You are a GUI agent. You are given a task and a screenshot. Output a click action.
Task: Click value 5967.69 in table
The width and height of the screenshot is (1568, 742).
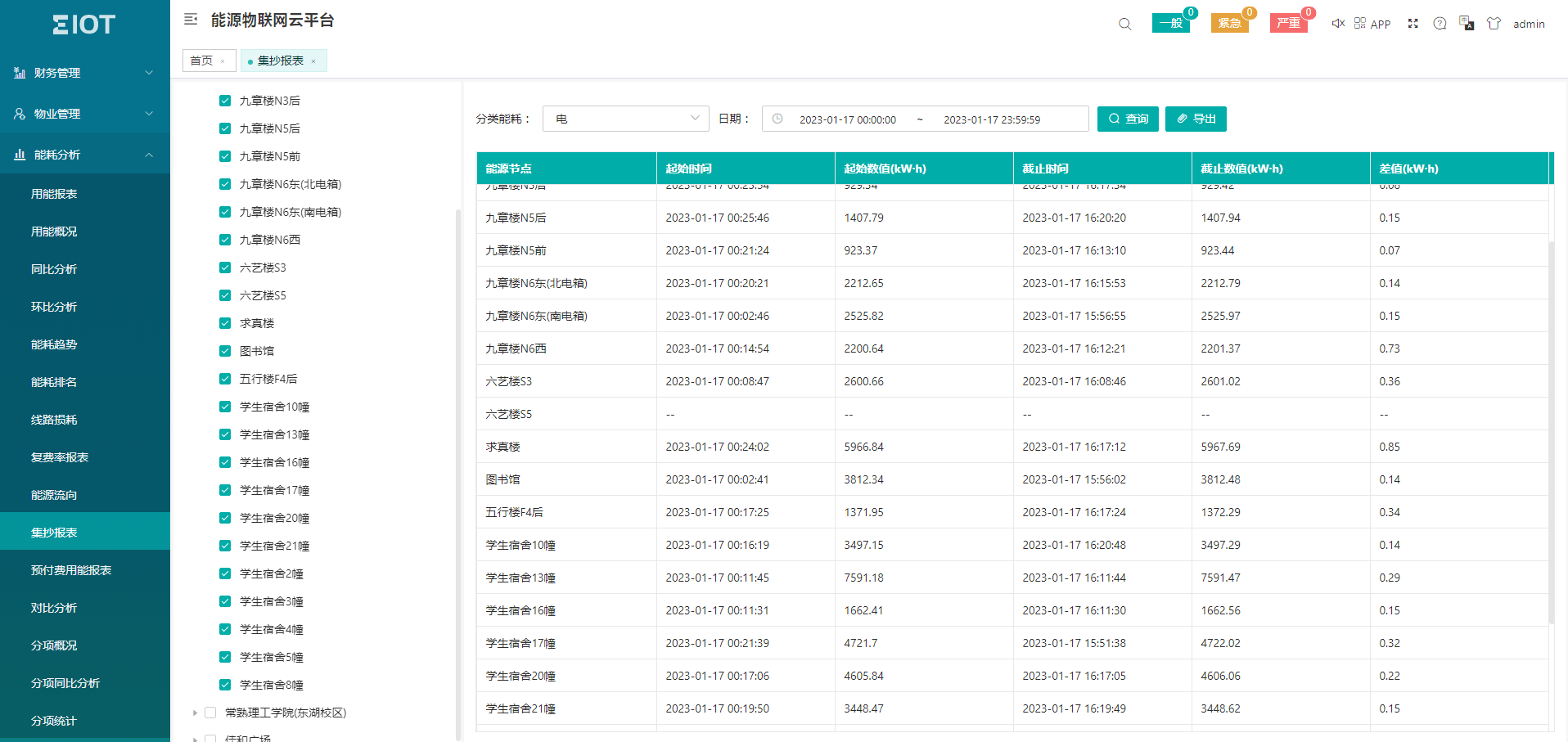click(x=1220, y=447)
